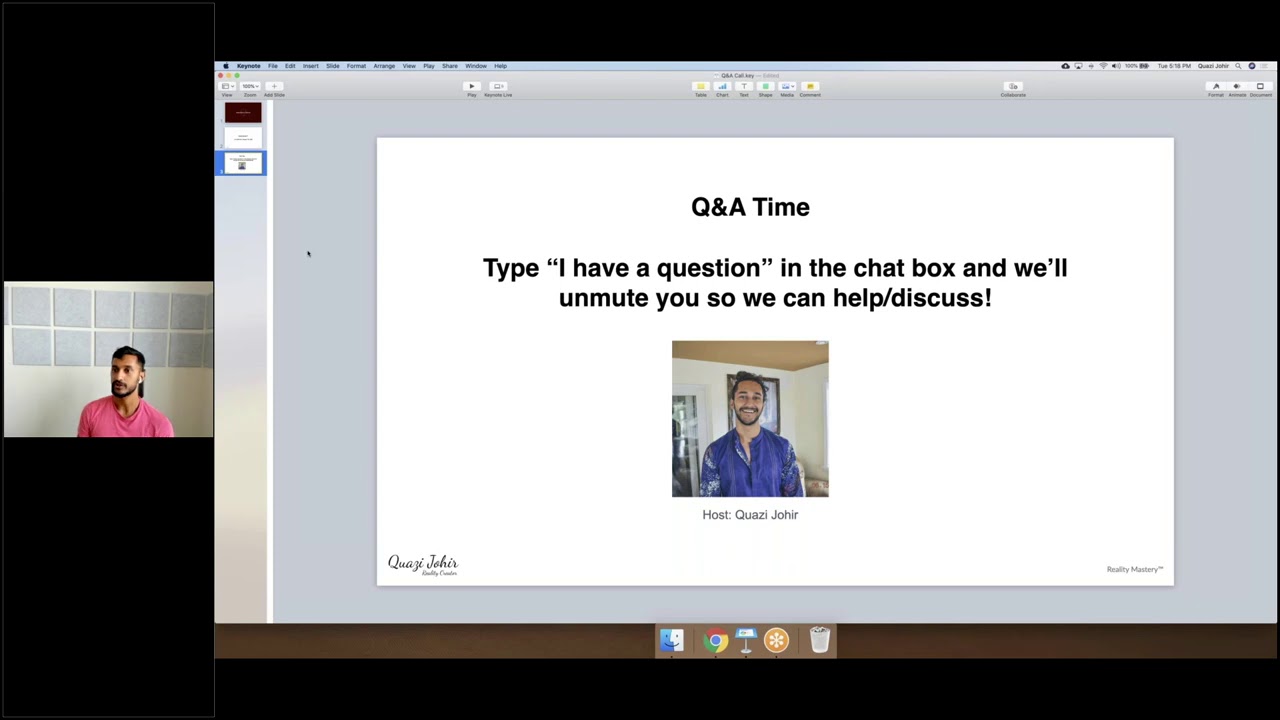1280x720 pixels.
Task: Insert a Shape
Action: click(x=765, y=86)
